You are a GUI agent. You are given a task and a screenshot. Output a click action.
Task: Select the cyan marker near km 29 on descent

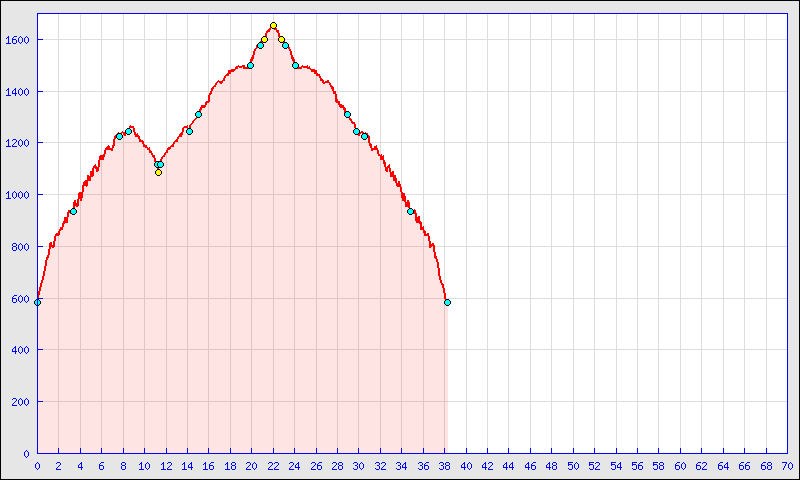tap(347, 115)
